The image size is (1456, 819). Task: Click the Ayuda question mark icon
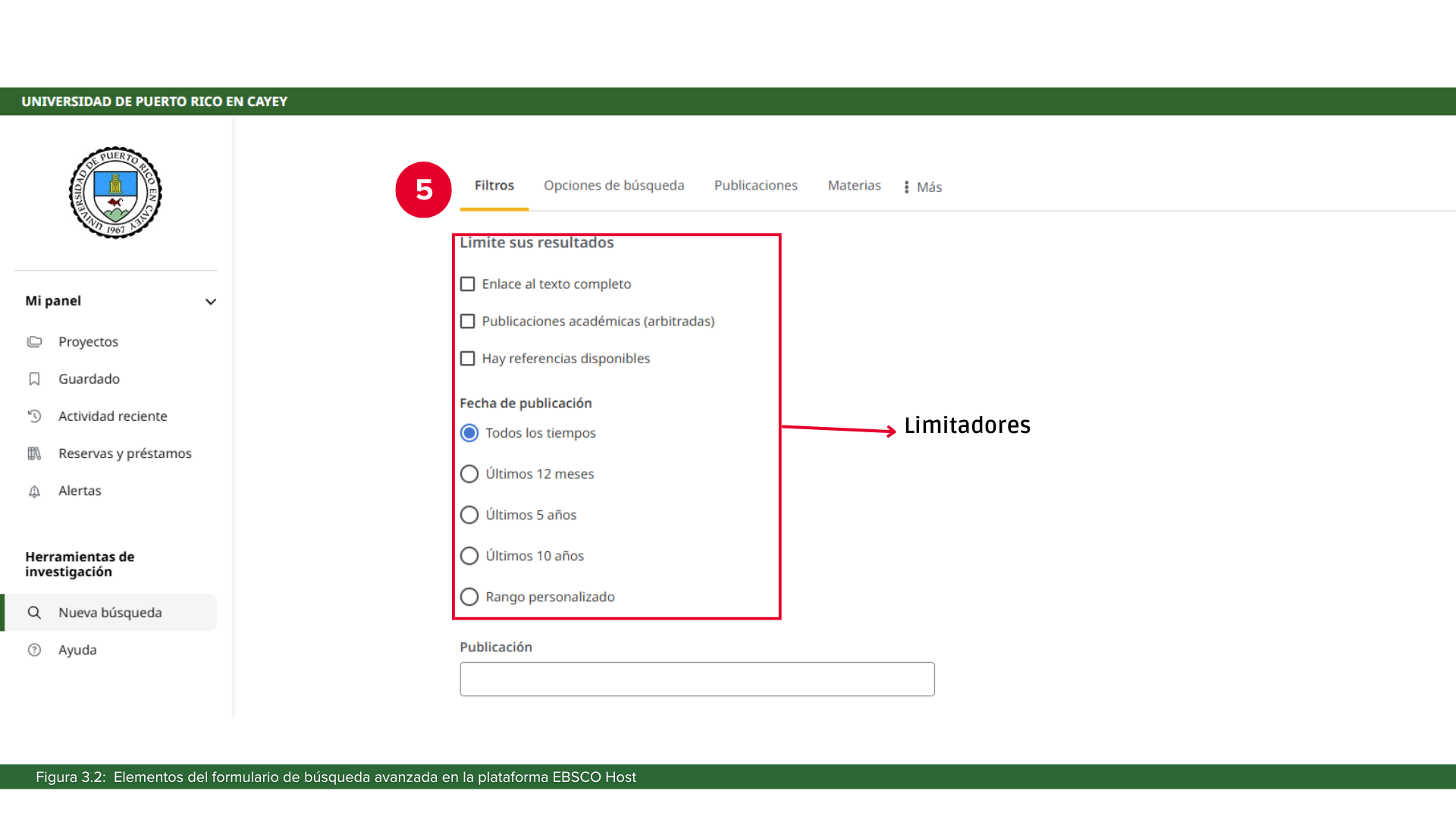coord(34,650)
